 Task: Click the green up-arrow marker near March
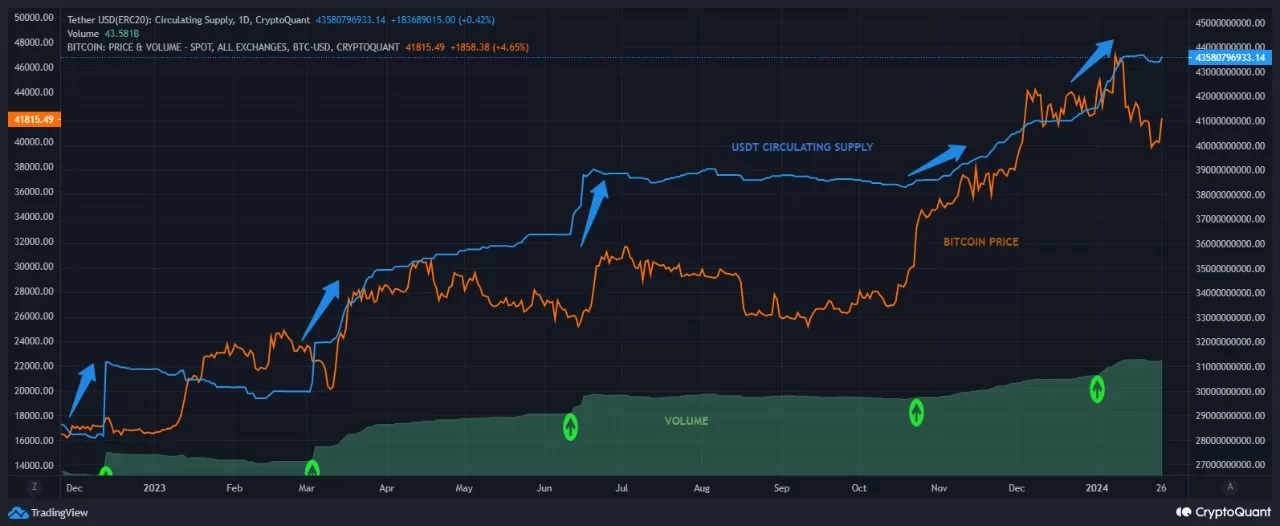pos(312,468)
